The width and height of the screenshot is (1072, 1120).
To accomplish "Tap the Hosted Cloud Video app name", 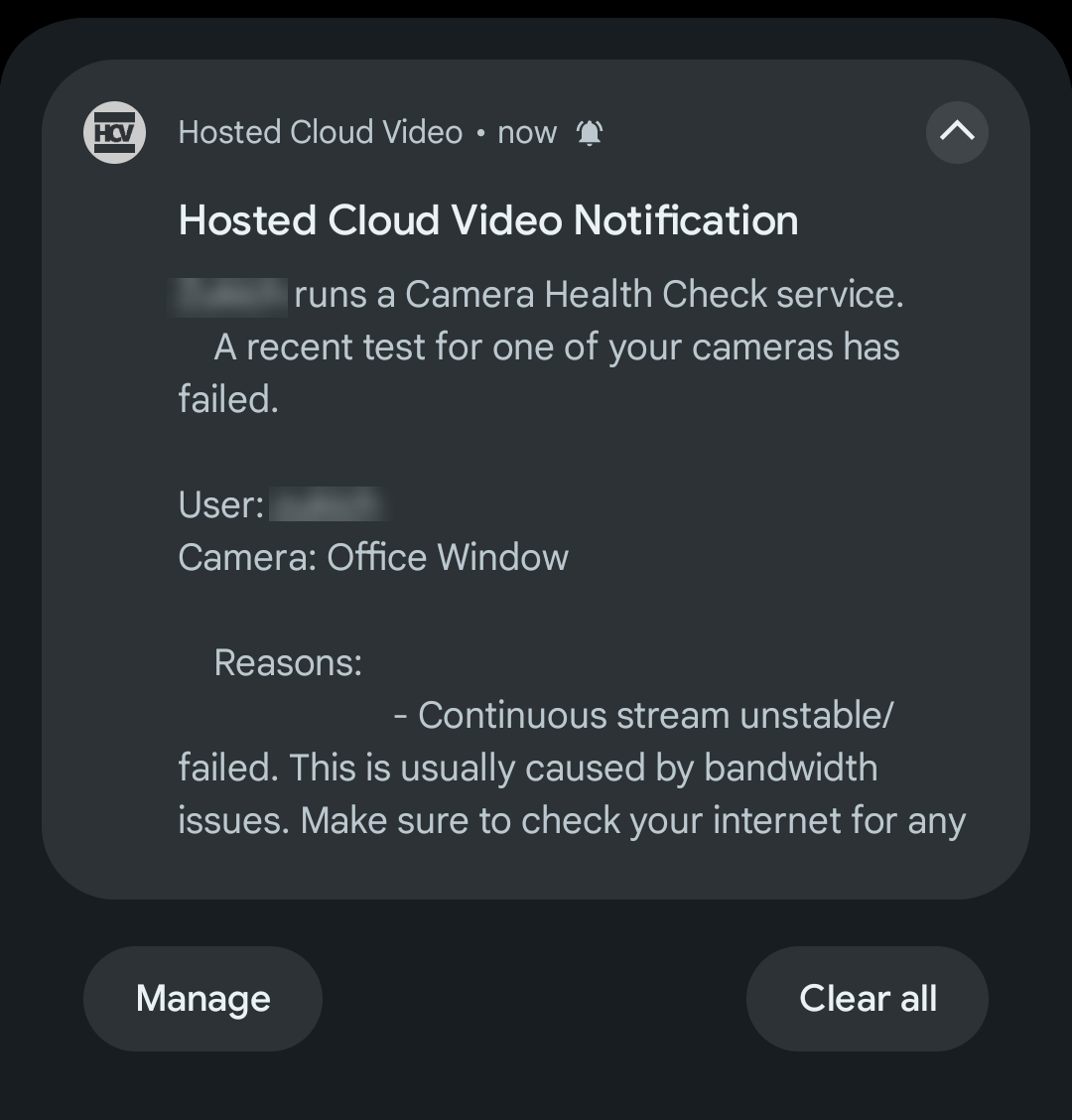I will coord(320,132).
